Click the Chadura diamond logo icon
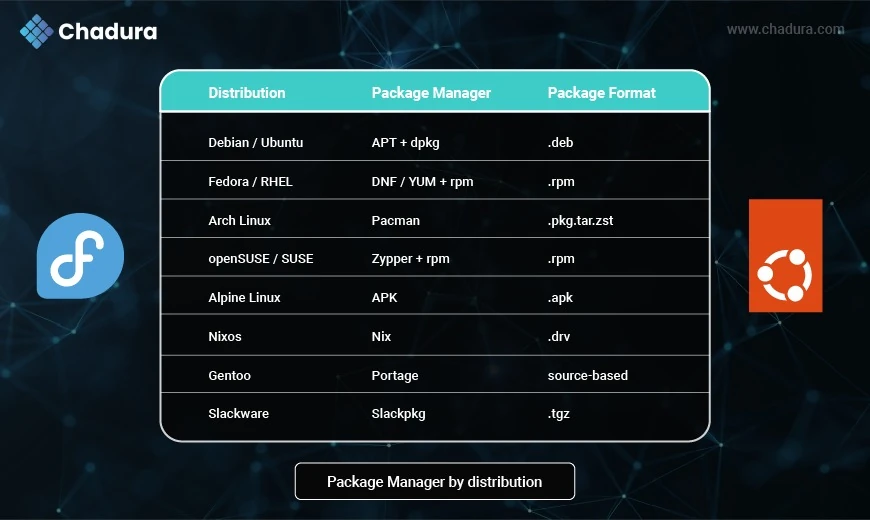 coord(37,31)
